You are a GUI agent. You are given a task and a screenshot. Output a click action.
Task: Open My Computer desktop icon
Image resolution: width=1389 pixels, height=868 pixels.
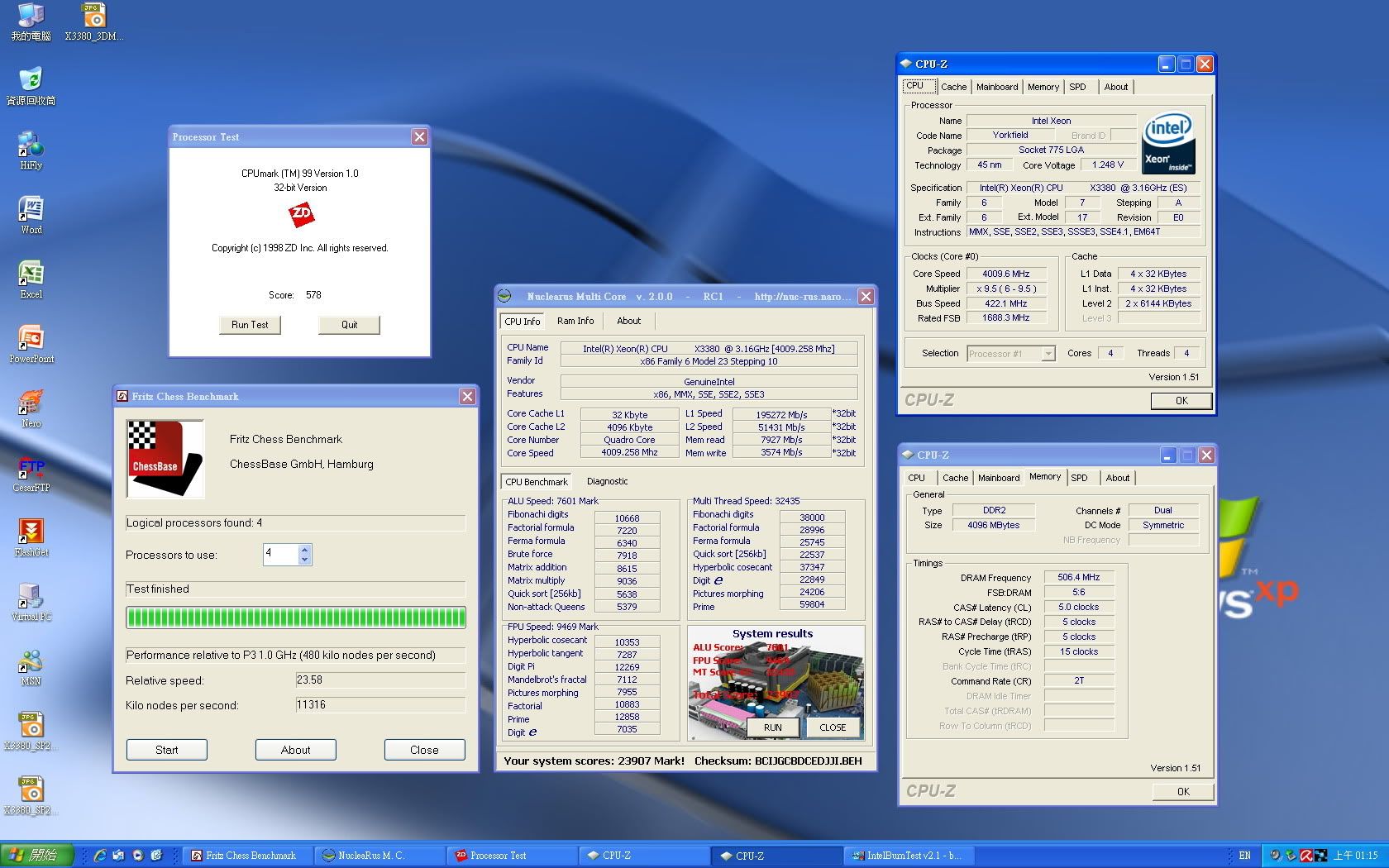(x=31, y=22)
